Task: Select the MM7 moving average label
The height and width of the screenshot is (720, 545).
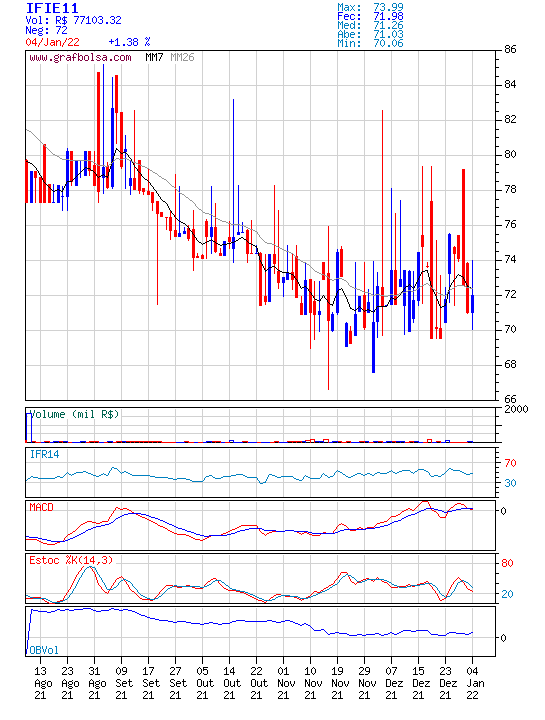Action: tap(154, 57)
